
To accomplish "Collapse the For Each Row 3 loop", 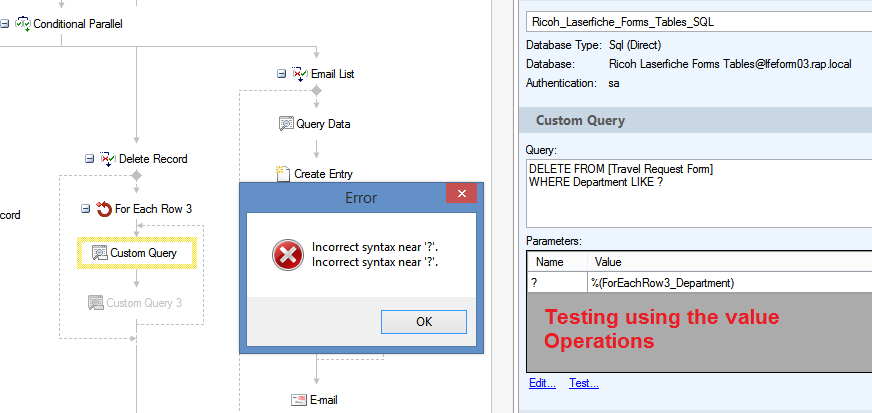I will point(85,209).
